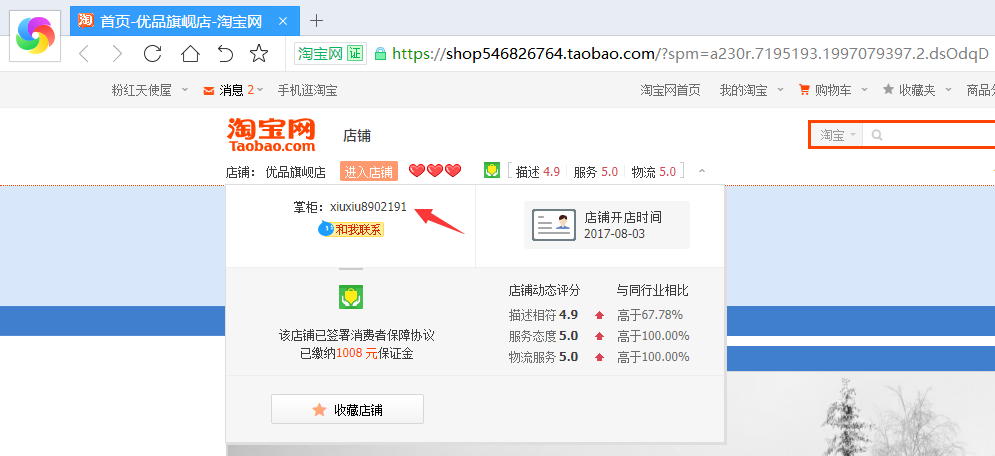This screenshot has height=456, width=995.
Task: Click the 高于67.78% comparison value
Action: (x=650, y=315)
